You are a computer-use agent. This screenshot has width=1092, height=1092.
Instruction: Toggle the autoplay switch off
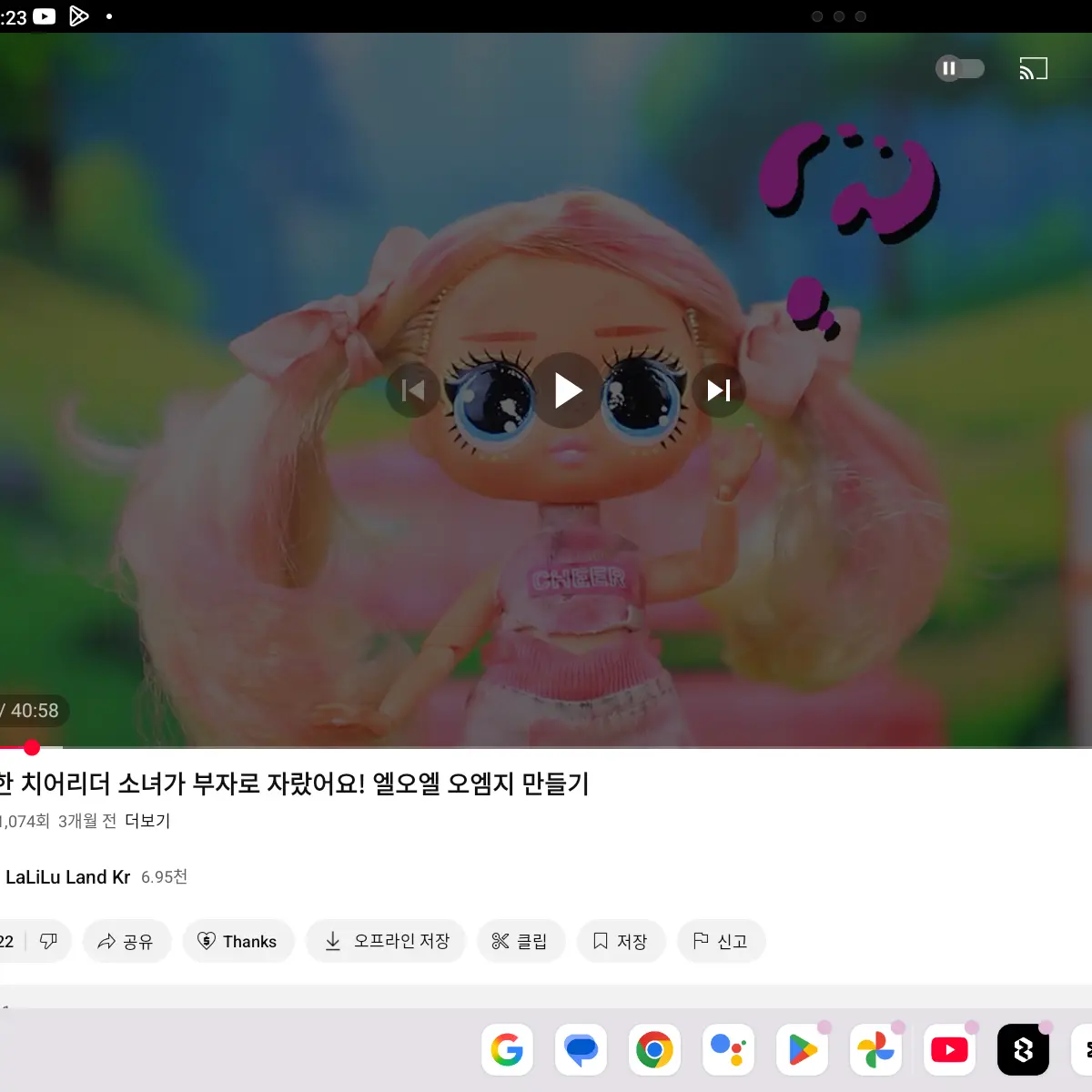[x=960, y=68]
